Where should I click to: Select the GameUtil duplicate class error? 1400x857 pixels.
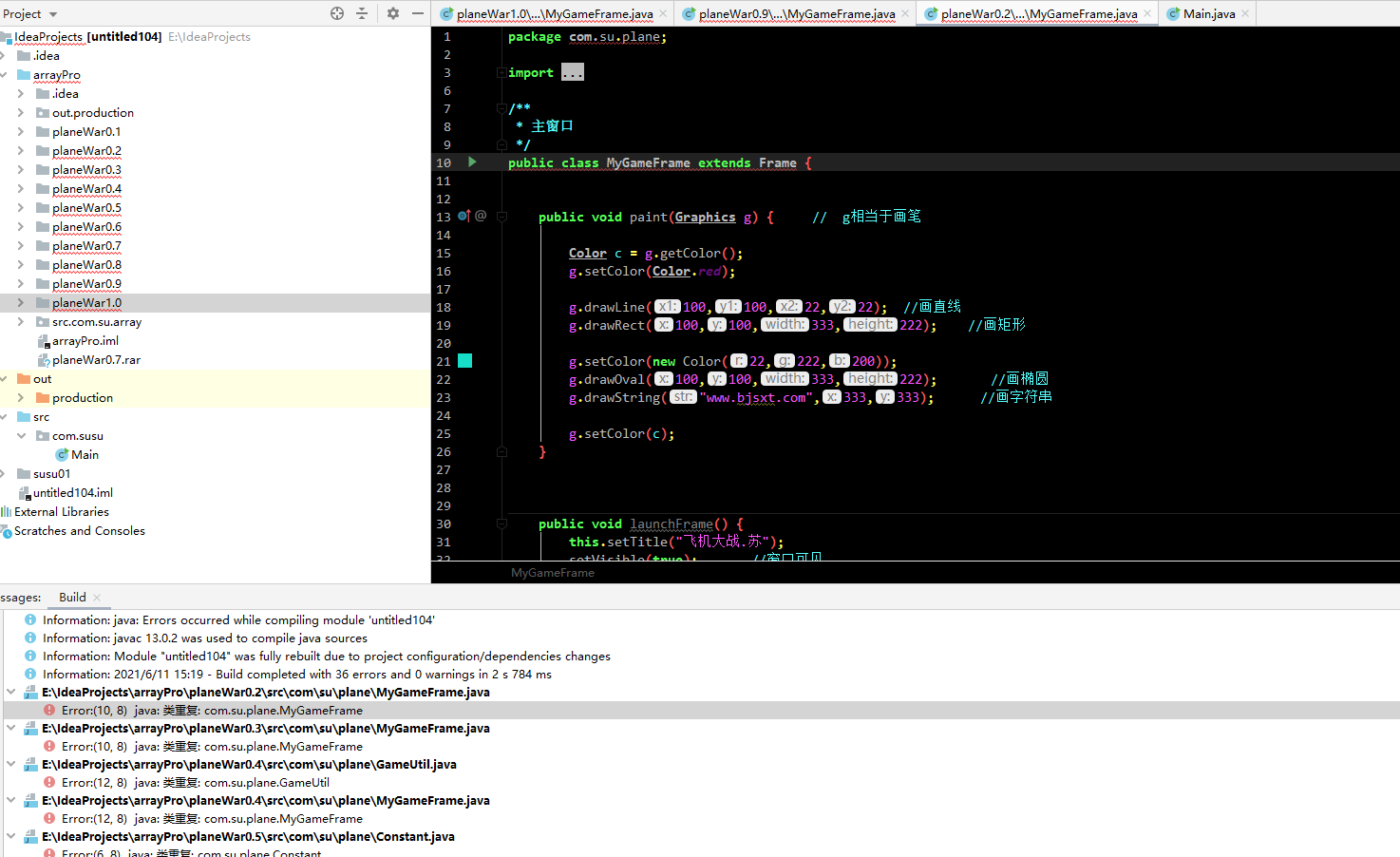(196, 783)
